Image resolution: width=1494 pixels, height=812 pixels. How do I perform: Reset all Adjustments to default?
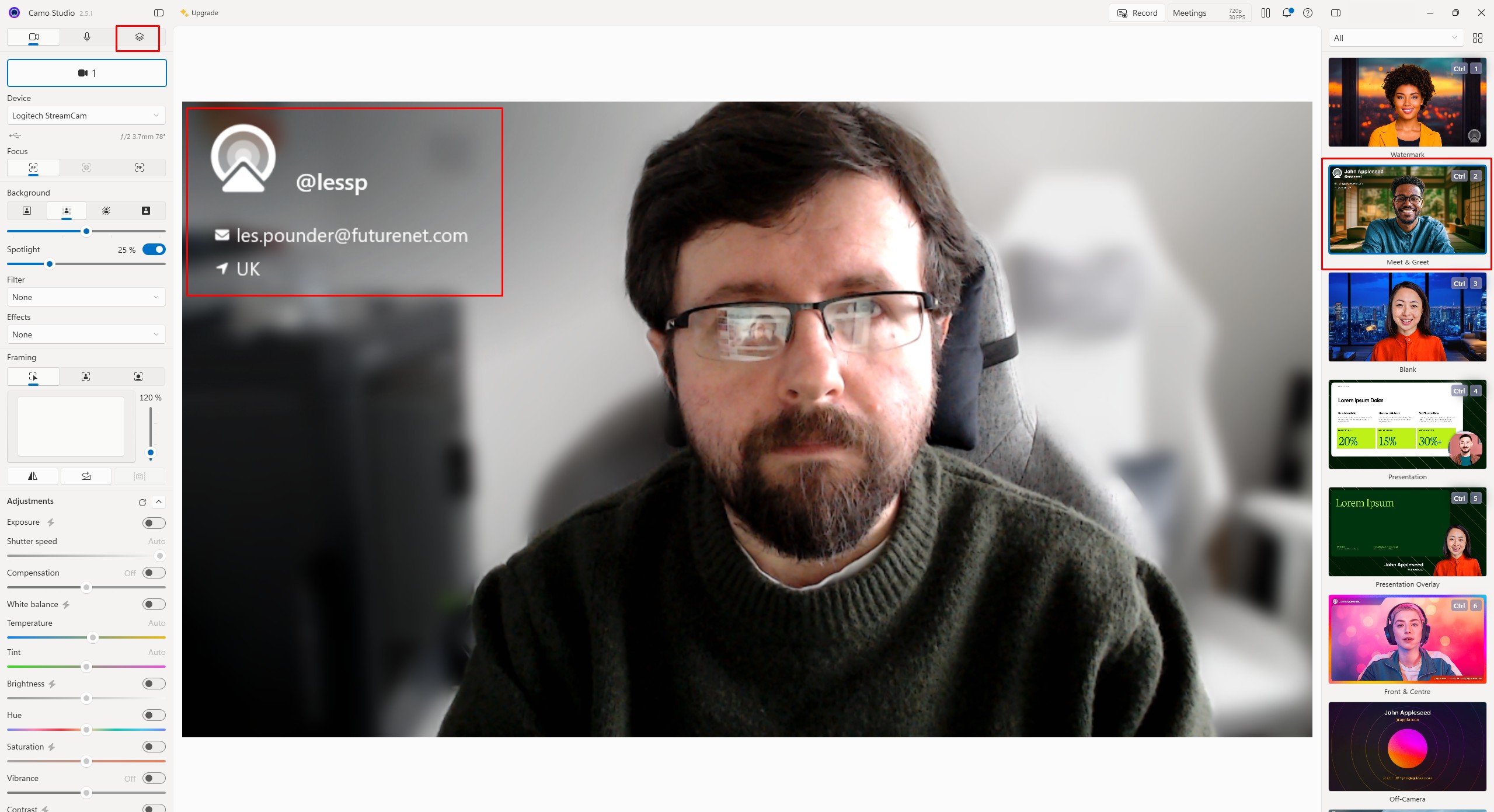(x=142, y=501)
